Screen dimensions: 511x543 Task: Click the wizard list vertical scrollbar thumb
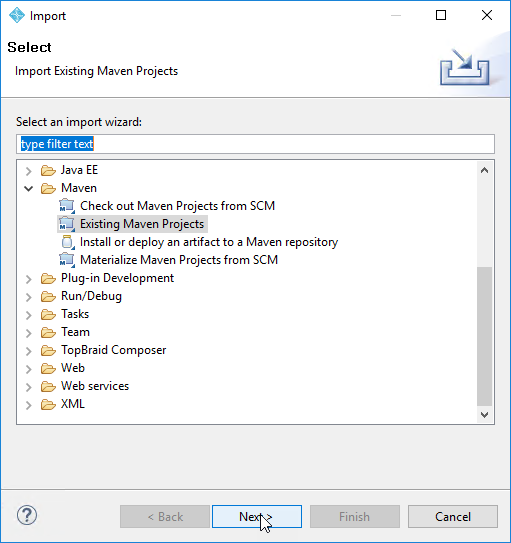pos(484,336)
